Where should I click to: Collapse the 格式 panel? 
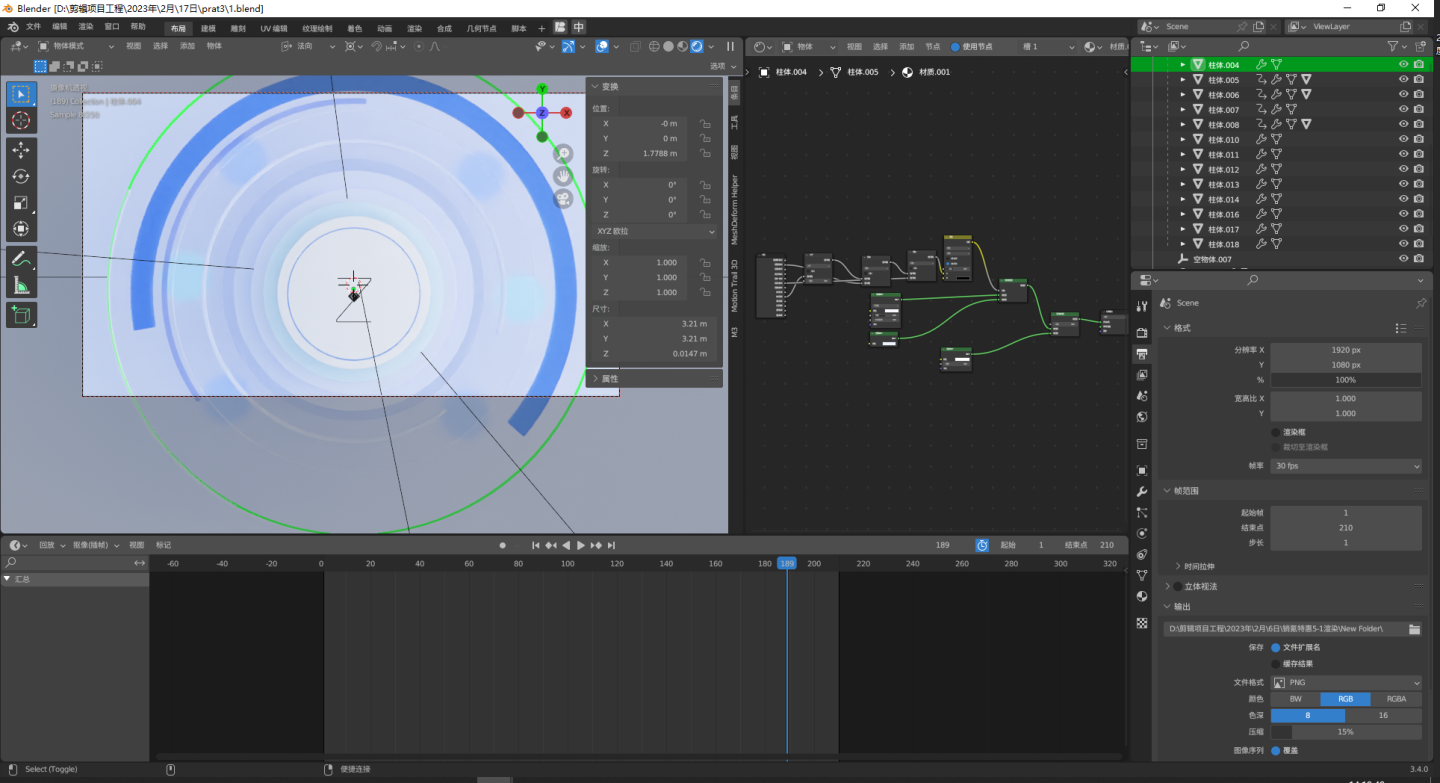tap(1169, 328)
